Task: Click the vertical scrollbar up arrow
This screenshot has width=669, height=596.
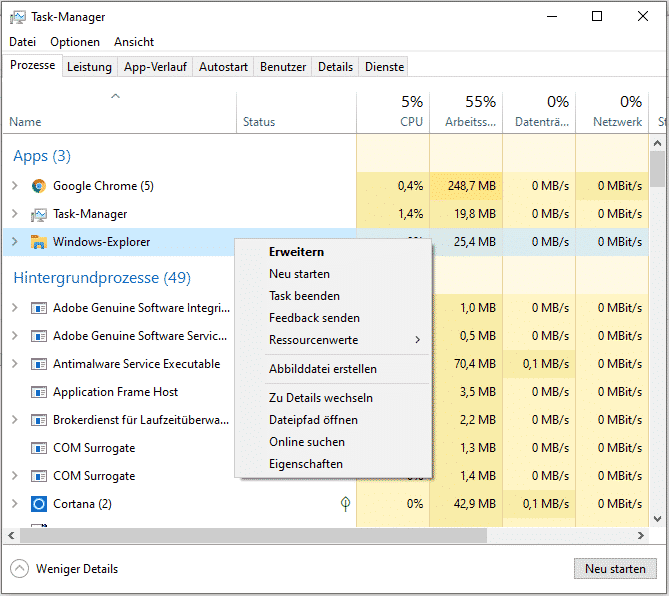Action: tap(657, 143)
